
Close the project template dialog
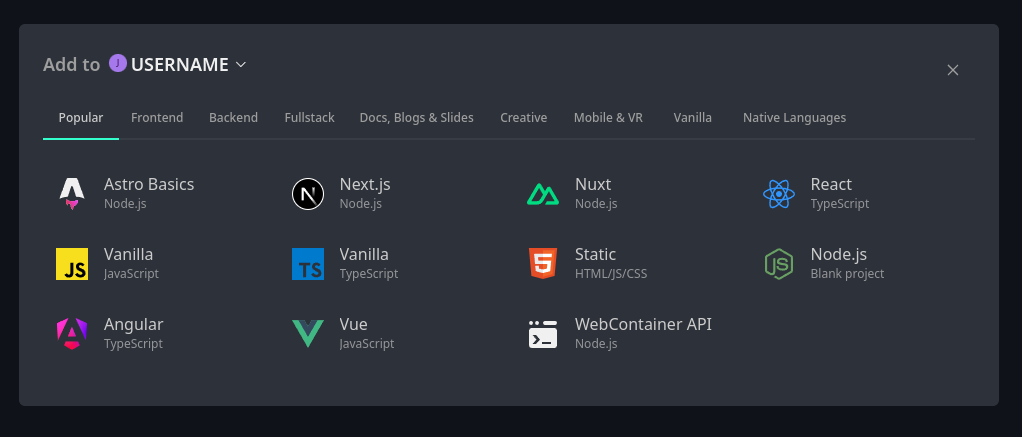pyautogui.click(x=953, y=70)
